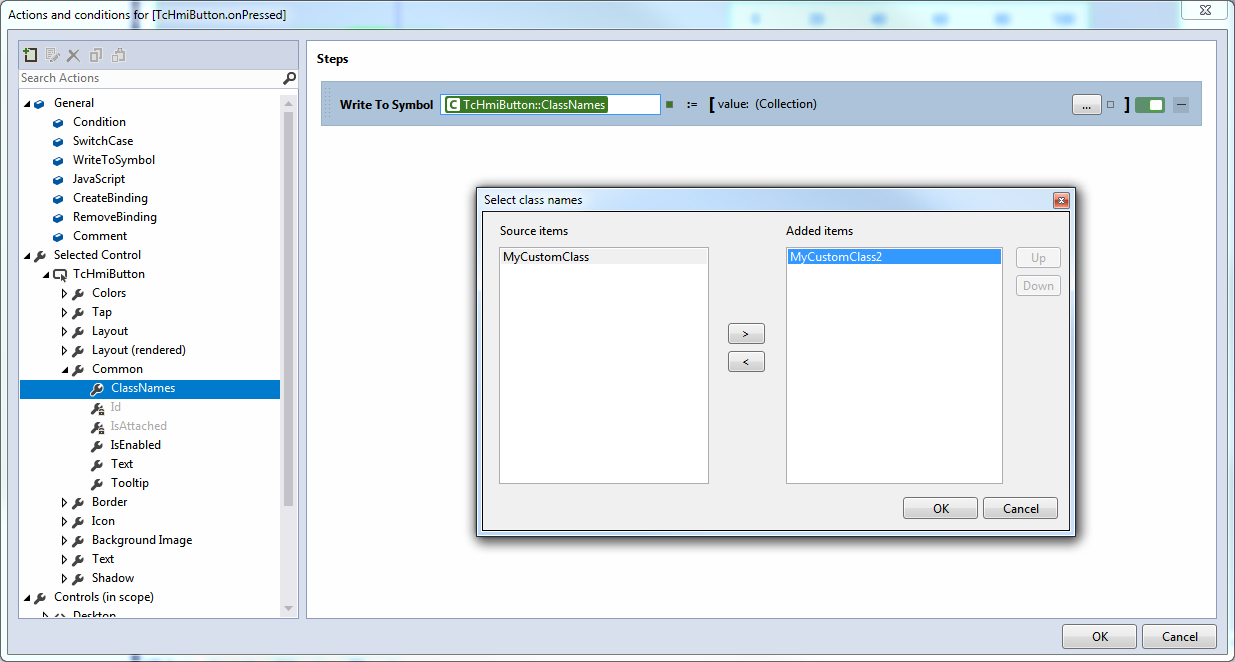Click the blue cube icon beside General
1235x662 pixels.
coord(39,103)
